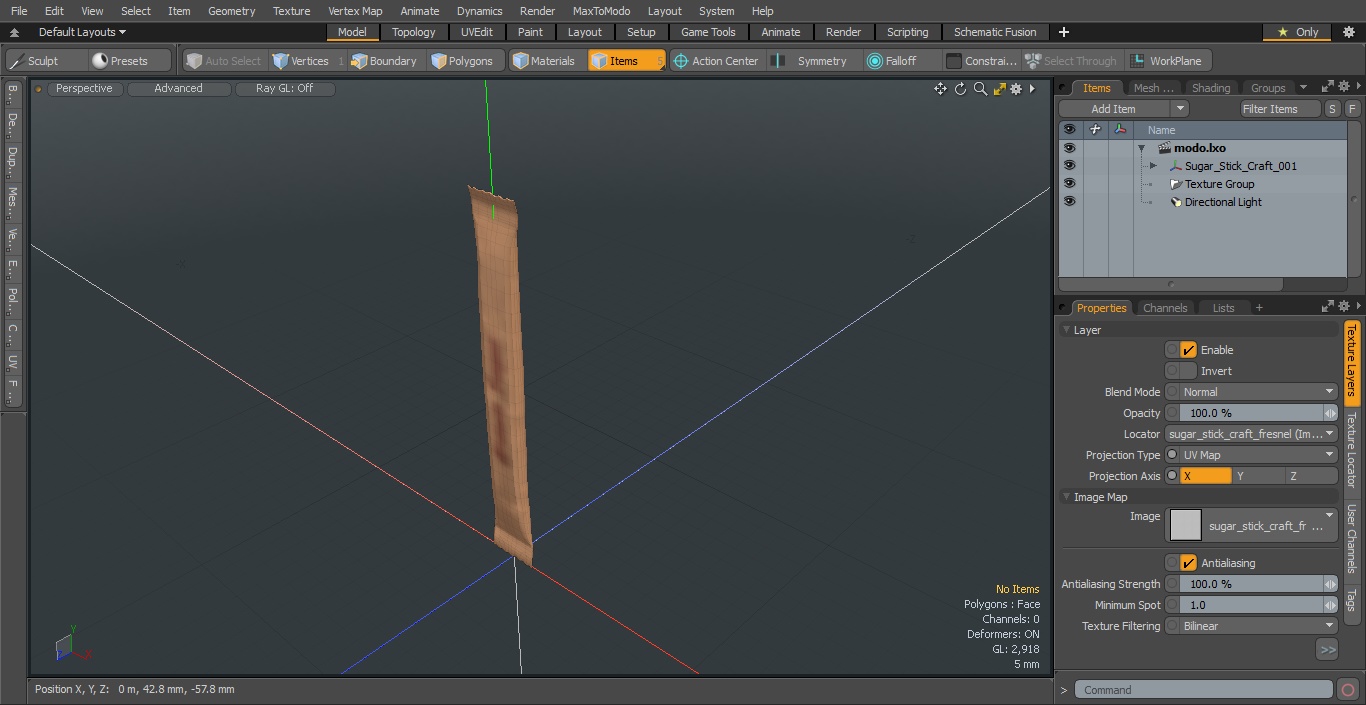This screenshot has height=705, width=1366.
Task: Open WorkPlane options
Action: (1168, 61)
